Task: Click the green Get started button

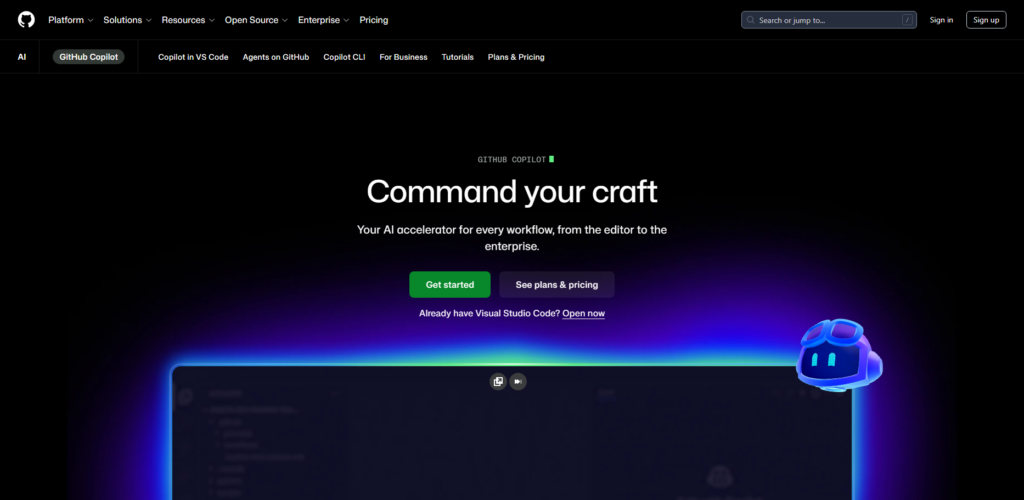Action: tap(450, 285)
